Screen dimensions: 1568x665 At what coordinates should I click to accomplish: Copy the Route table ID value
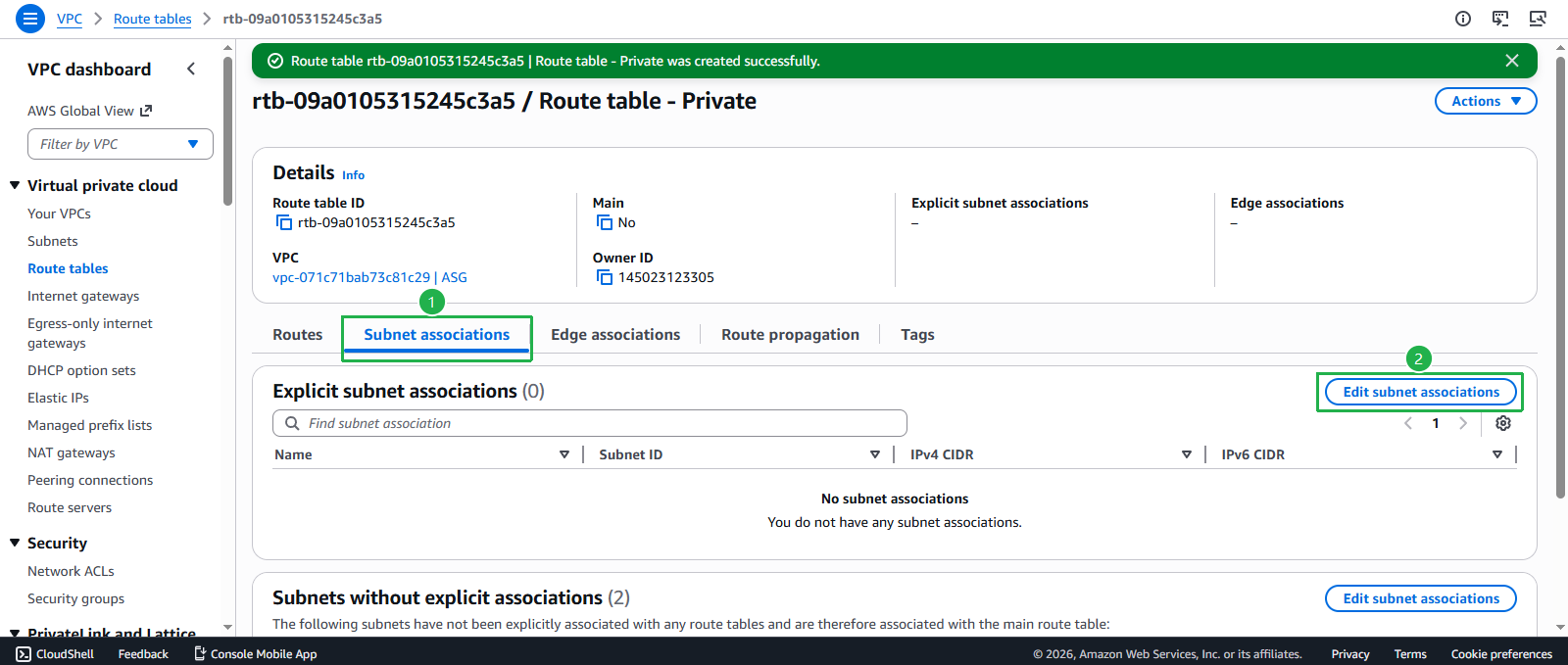284,222
